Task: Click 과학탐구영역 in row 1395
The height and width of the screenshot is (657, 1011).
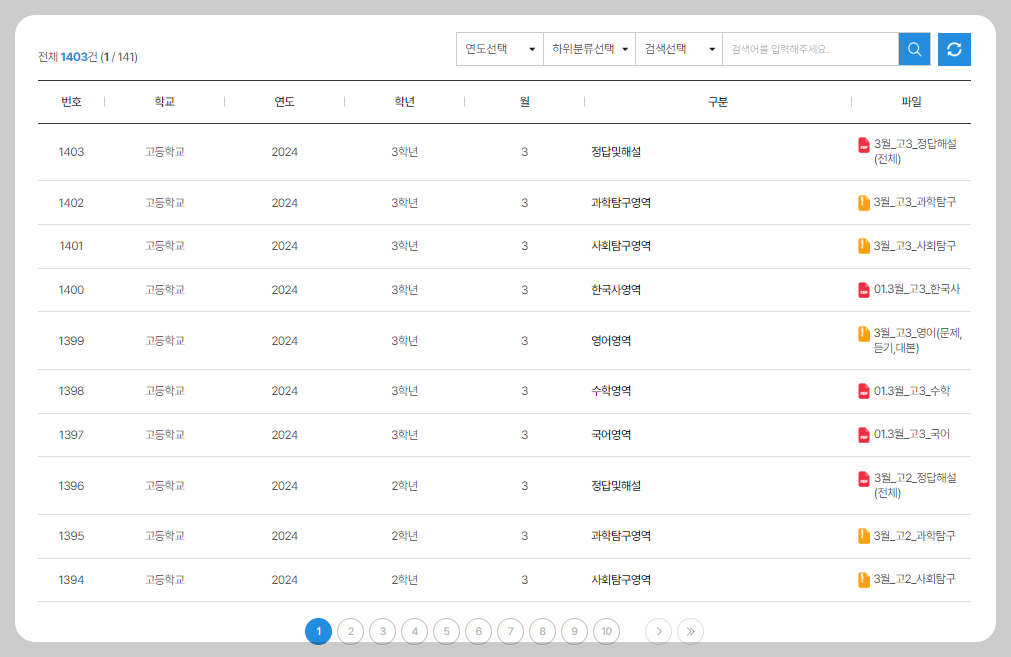Action: coord(621,536)
